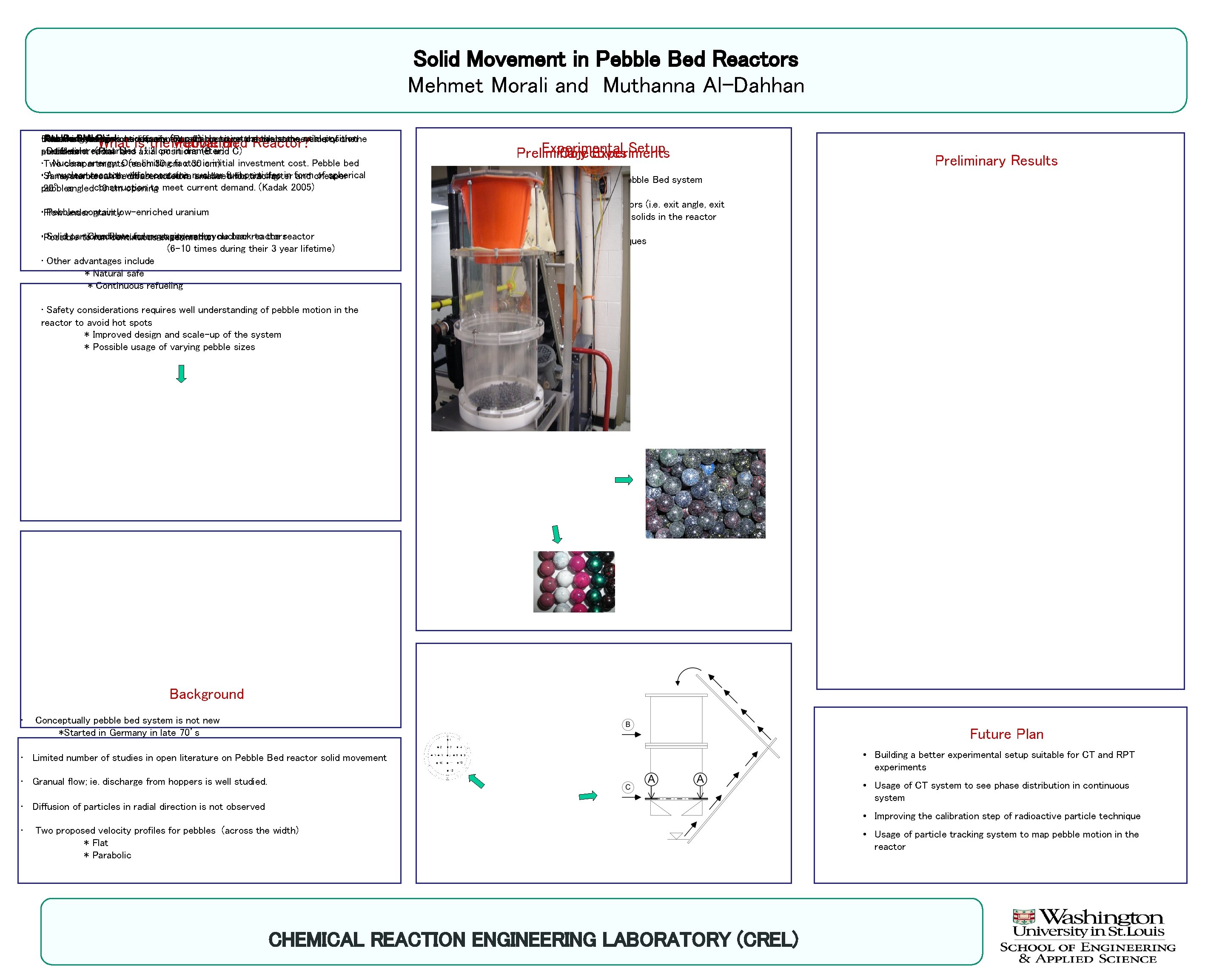Click the 'Background' heading

tap(206, 694)
